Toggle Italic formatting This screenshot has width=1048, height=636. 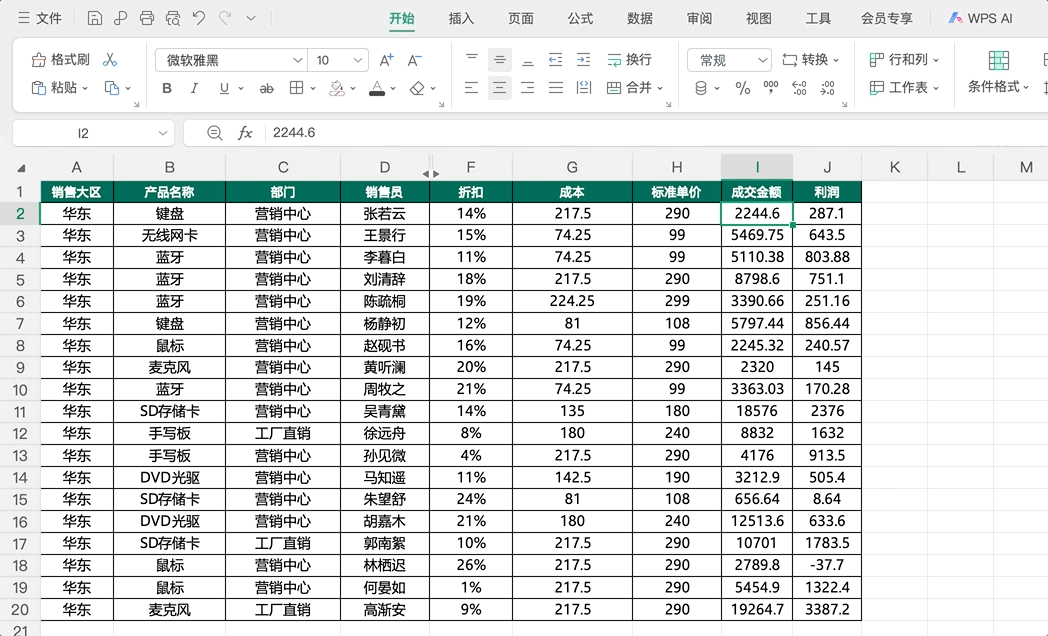point(194,88)
